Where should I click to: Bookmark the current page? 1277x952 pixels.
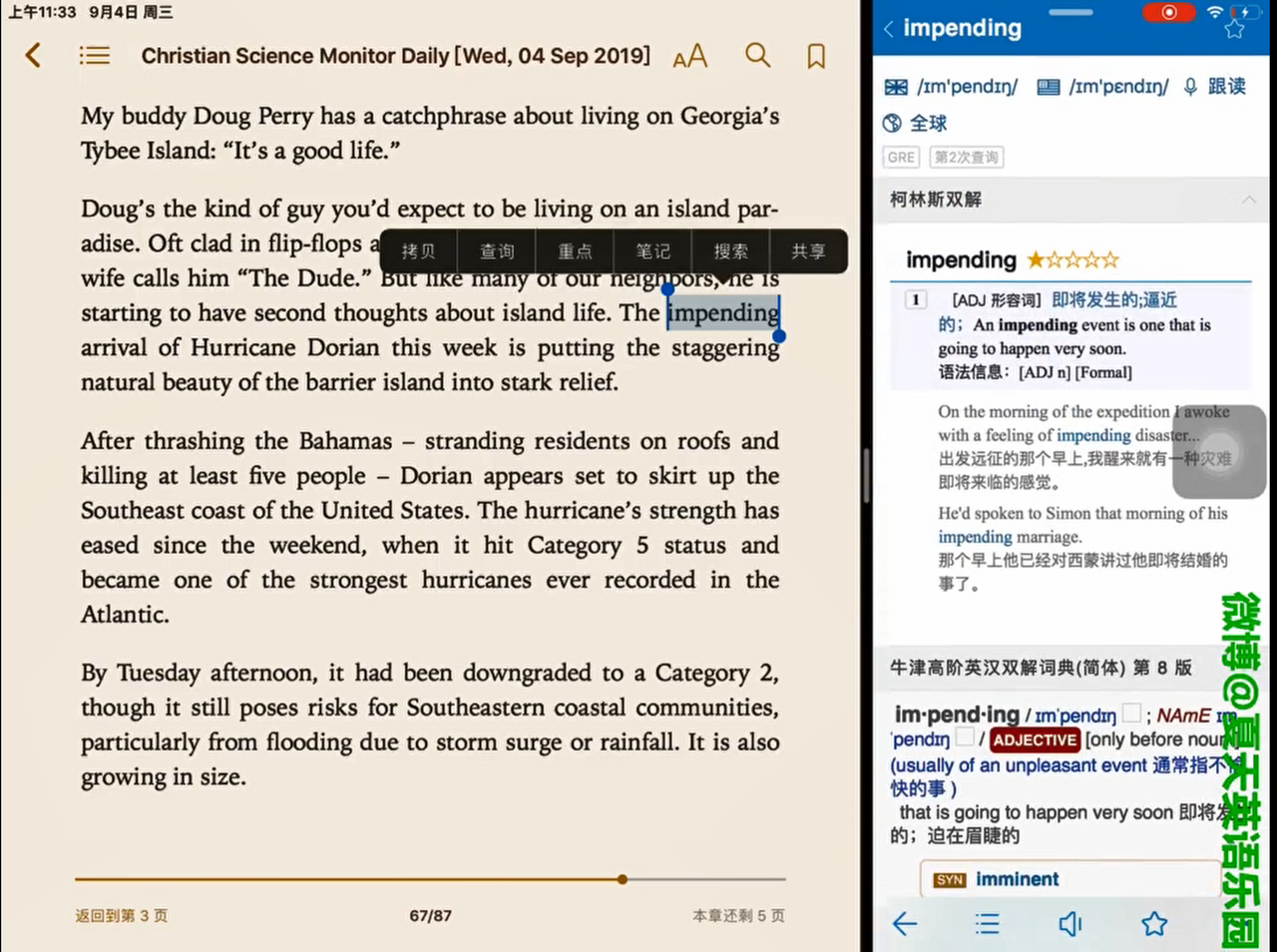coord(816,56)
